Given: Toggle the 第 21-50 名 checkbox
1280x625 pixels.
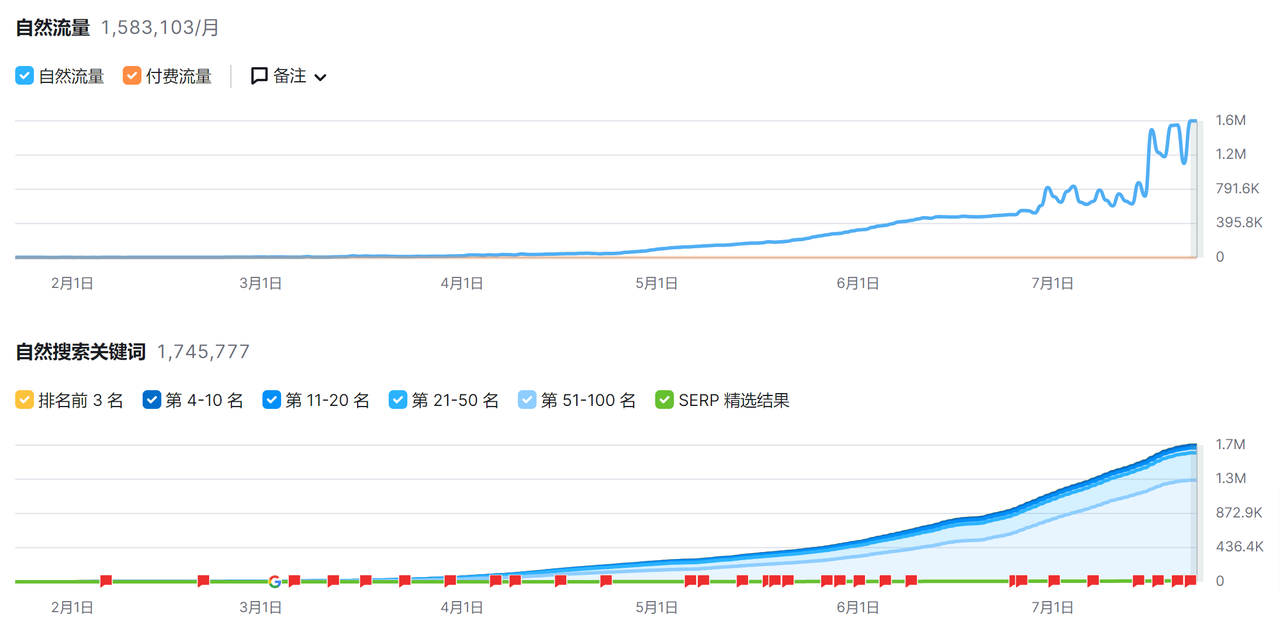Looking at the screenshot, I should pos(398,400).
